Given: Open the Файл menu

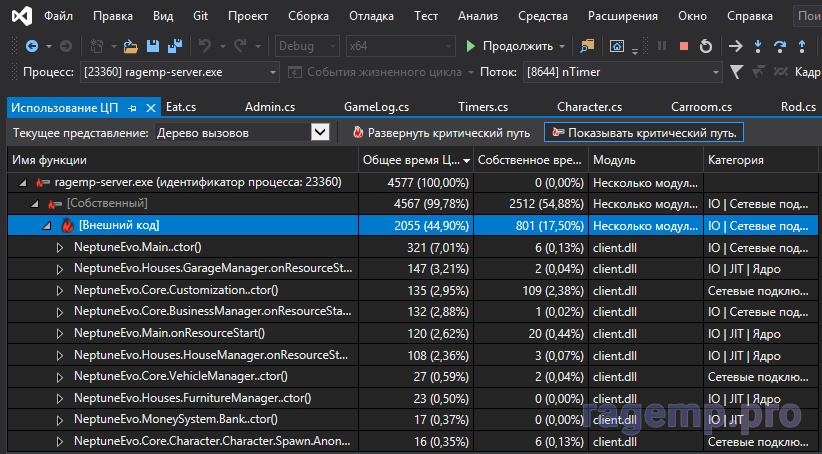Looking at the screenshot, I should tap(58, 16).
